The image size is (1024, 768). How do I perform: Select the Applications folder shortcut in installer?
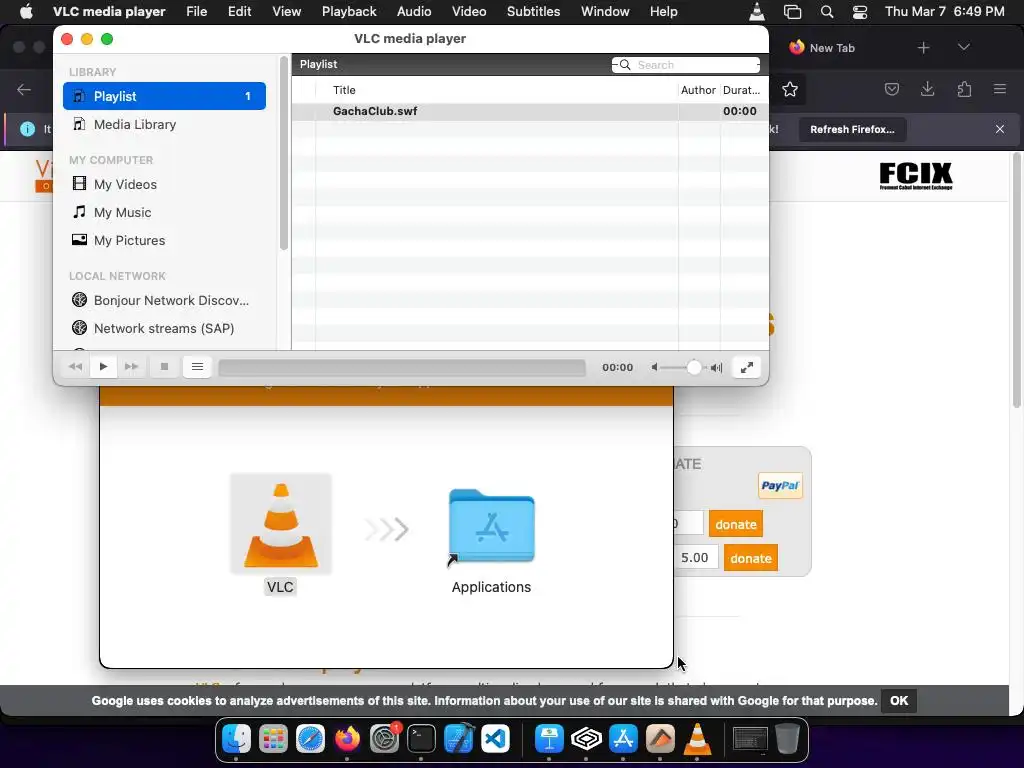coord(492,526)
